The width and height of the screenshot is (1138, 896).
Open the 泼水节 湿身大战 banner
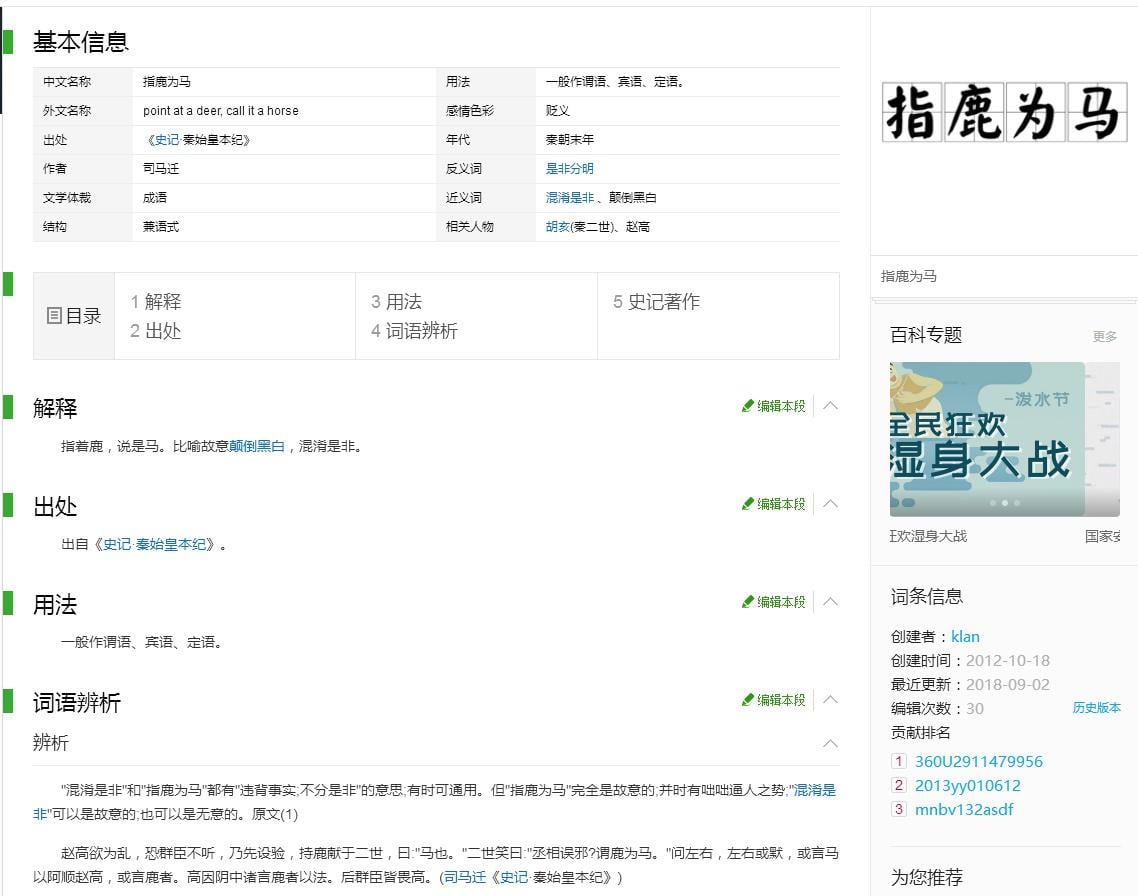[987, 439]
